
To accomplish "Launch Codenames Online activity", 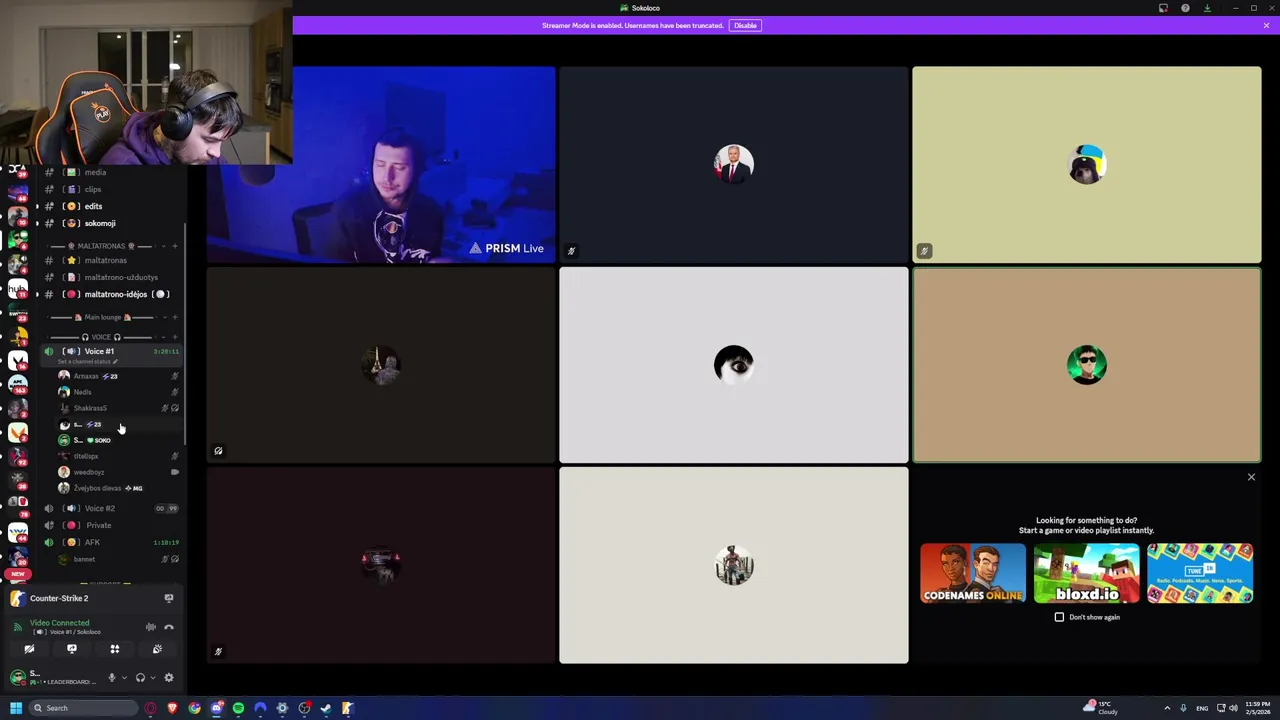I will point(973,573).
